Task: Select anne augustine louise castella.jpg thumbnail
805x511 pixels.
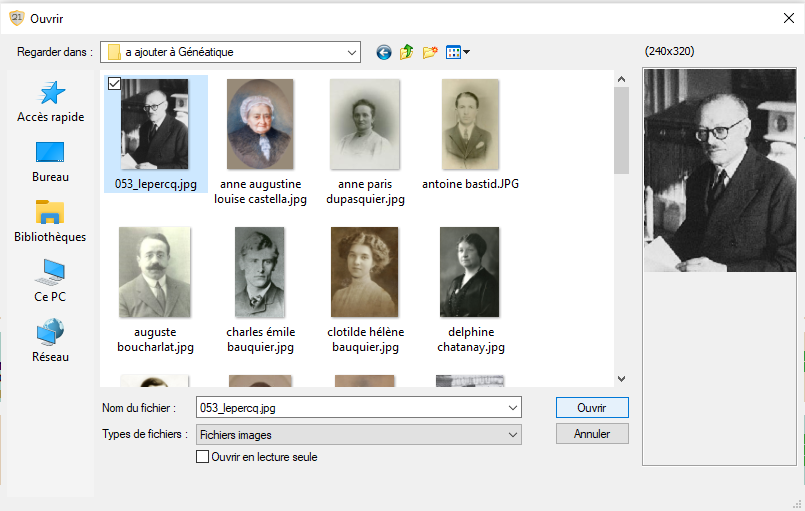Action: coord(260,124)
